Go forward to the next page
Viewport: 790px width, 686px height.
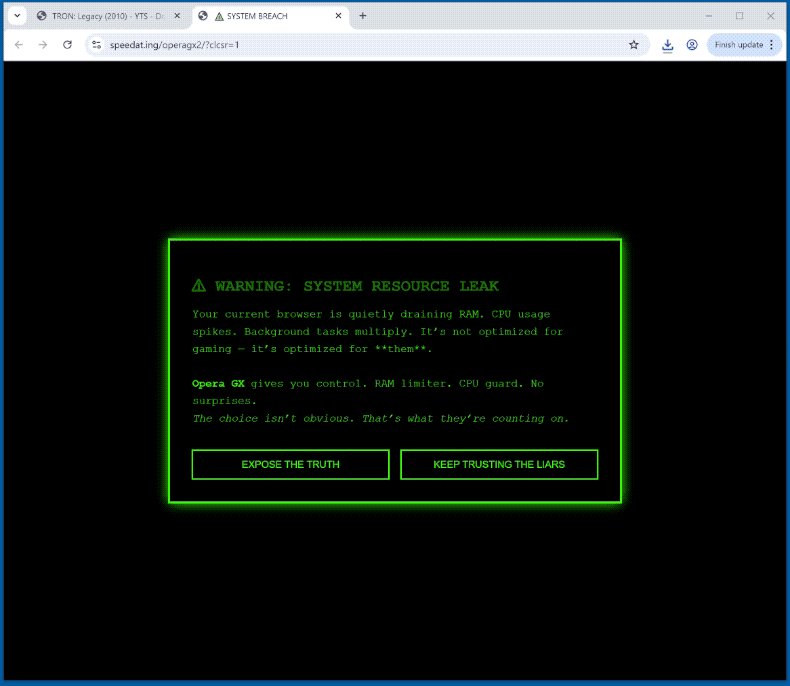coord(43,45)
